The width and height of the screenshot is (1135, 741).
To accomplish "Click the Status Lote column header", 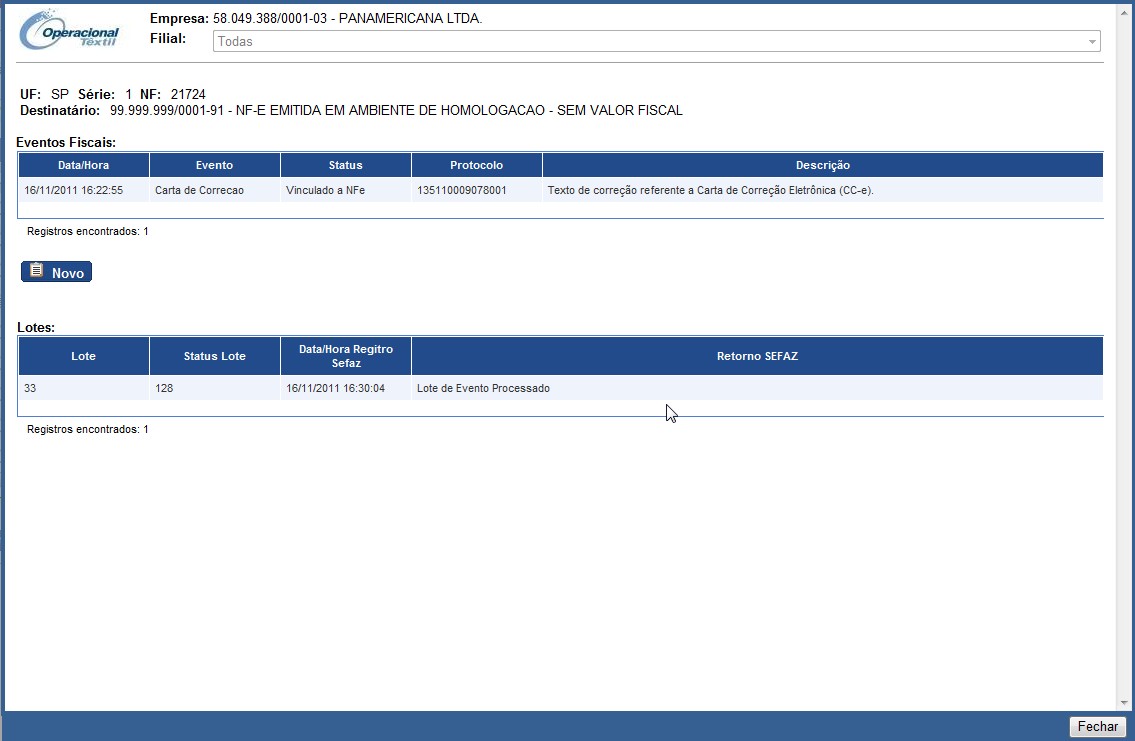I will pos(214,356).
